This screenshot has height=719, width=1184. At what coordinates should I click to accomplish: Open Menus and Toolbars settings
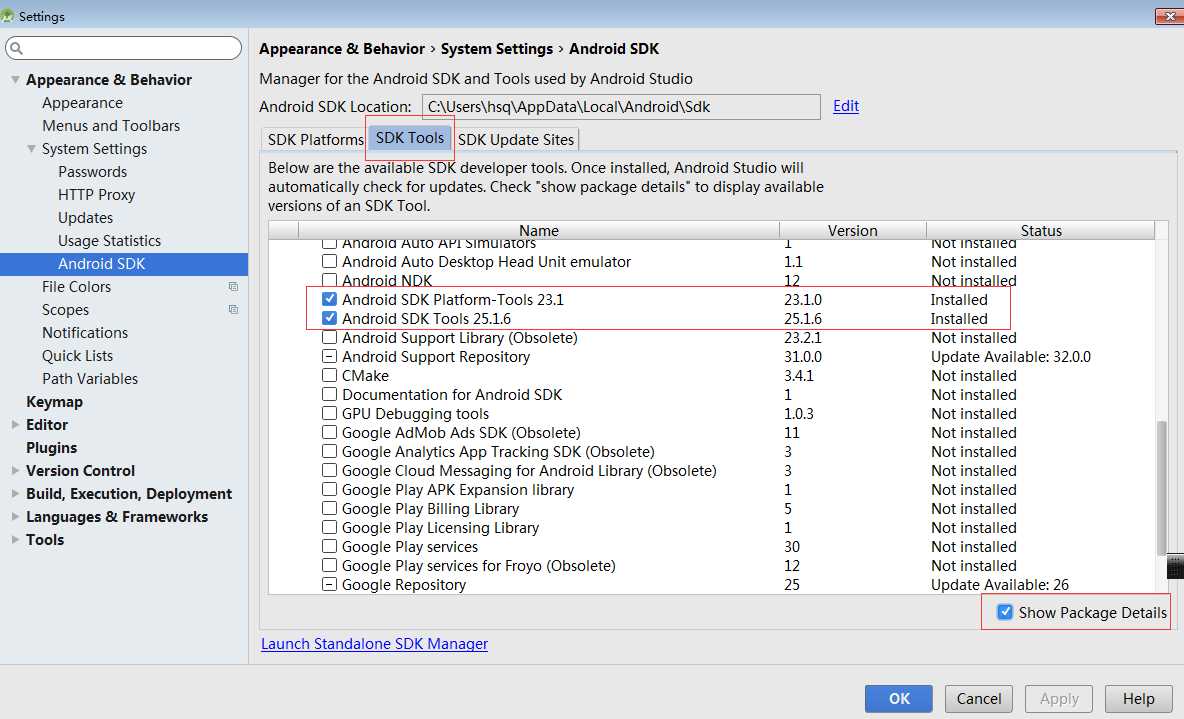[x=111, y=125]
